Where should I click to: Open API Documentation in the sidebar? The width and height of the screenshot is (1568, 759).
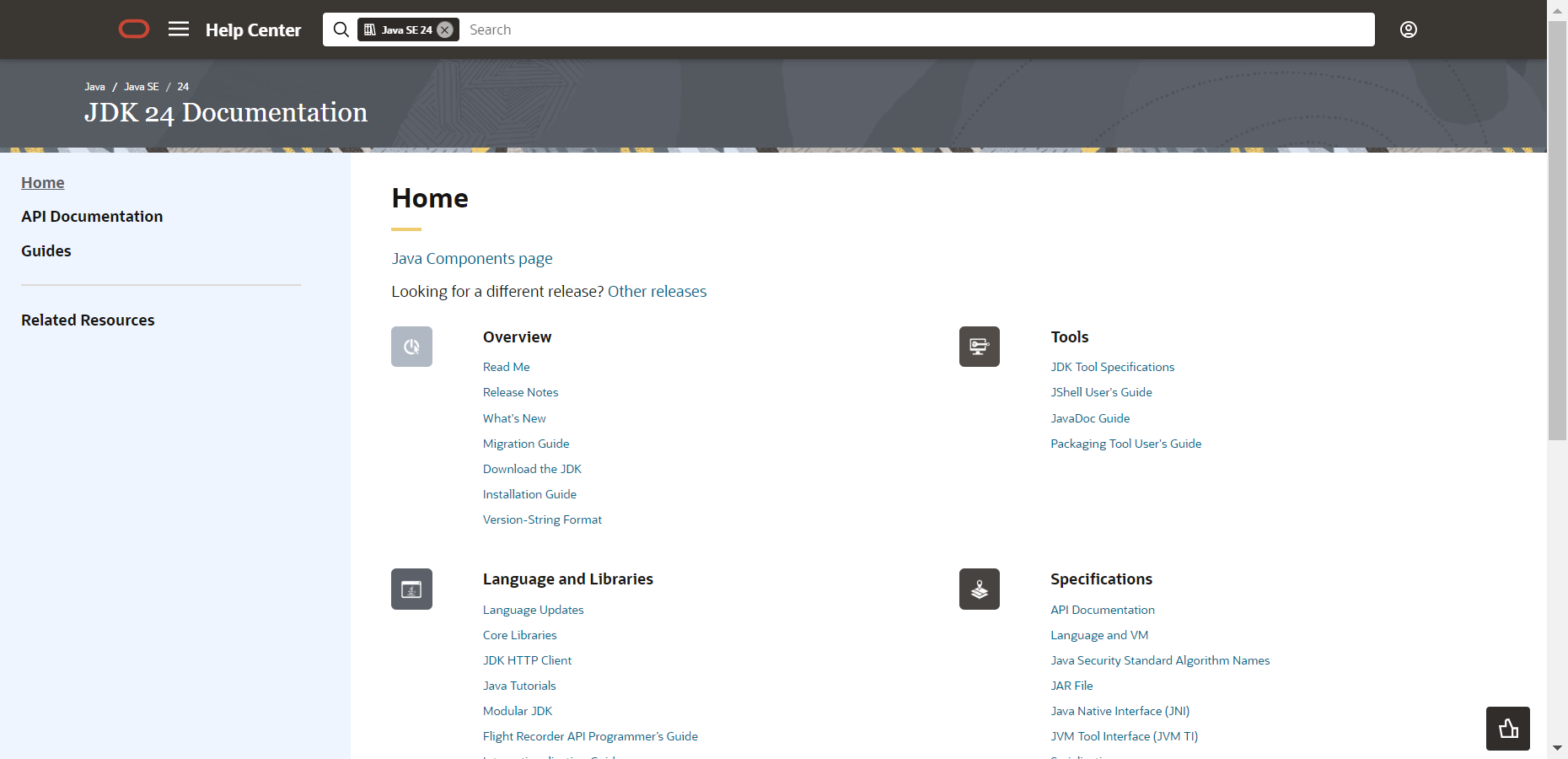point(92,217)
